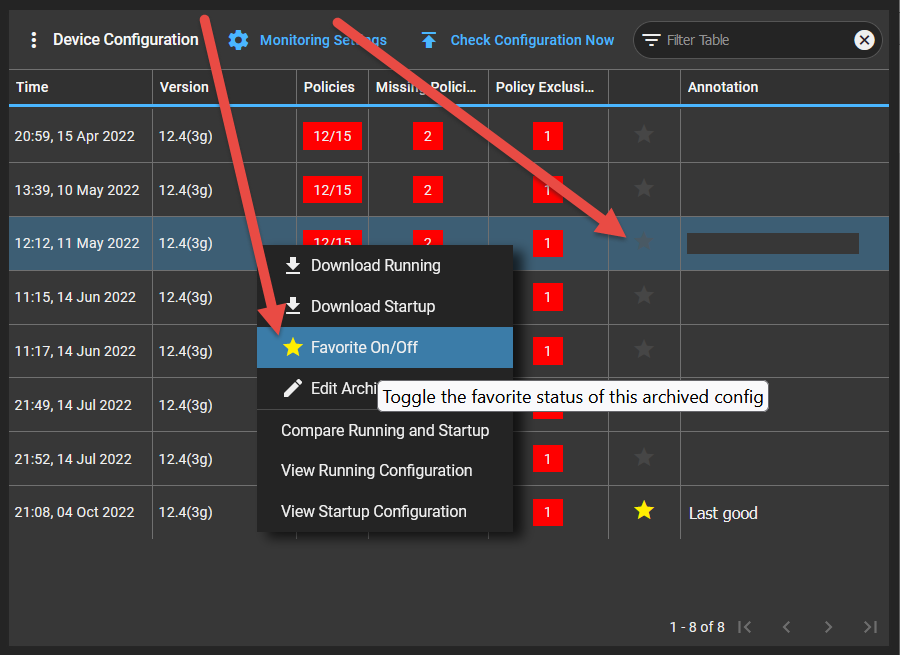Choose Compare Running and Startup from the menu
The height and width of the screenshot is (655, 900).
pyautogui.click(x=384, y=430)
